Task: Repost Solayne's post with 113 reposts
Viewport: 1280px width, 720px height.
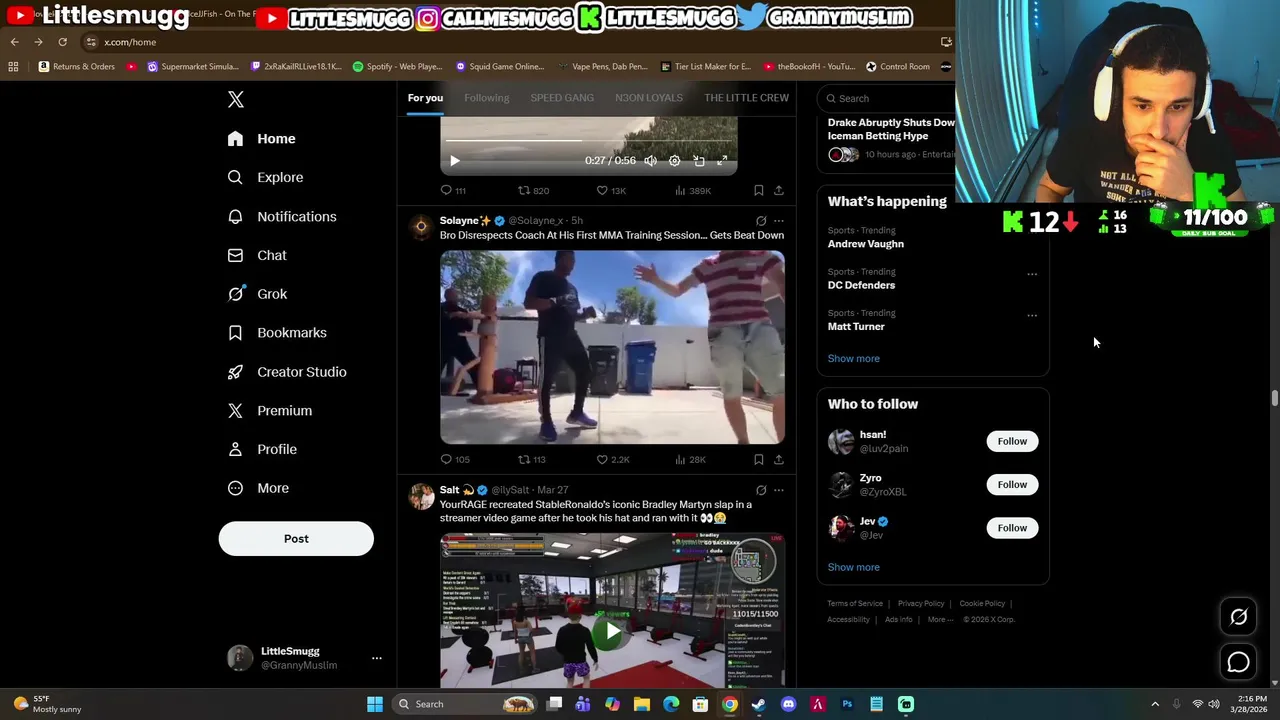Action: [x=531, y=459]
